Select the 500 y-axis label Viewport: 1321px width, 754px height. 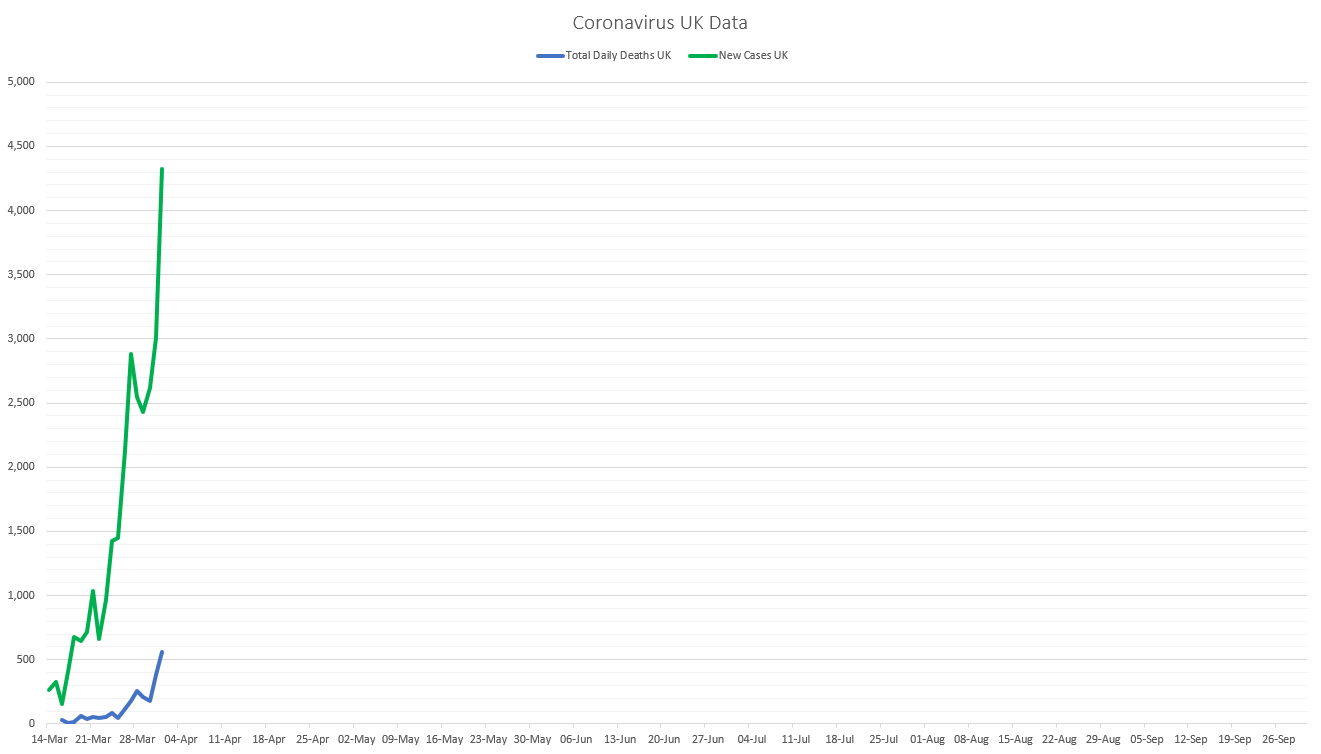[x=26, y=659]
